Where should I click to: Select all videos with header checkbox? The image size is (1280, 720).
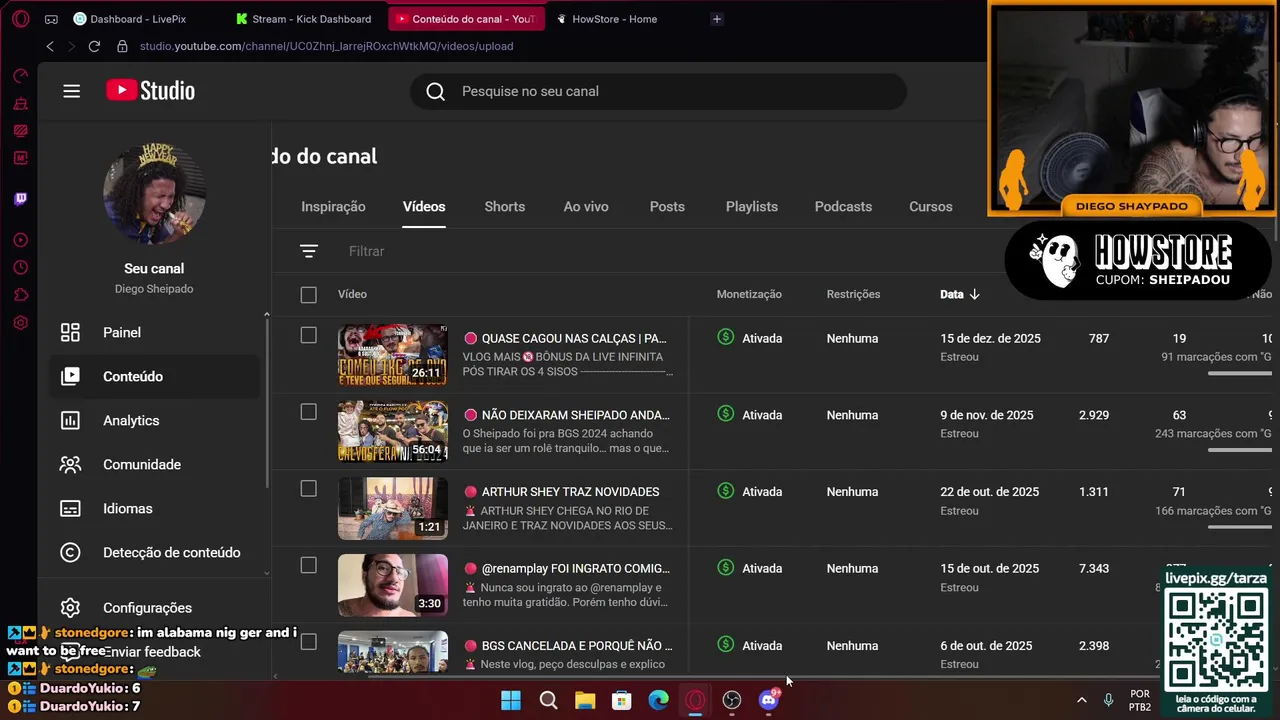coord(308,294)
